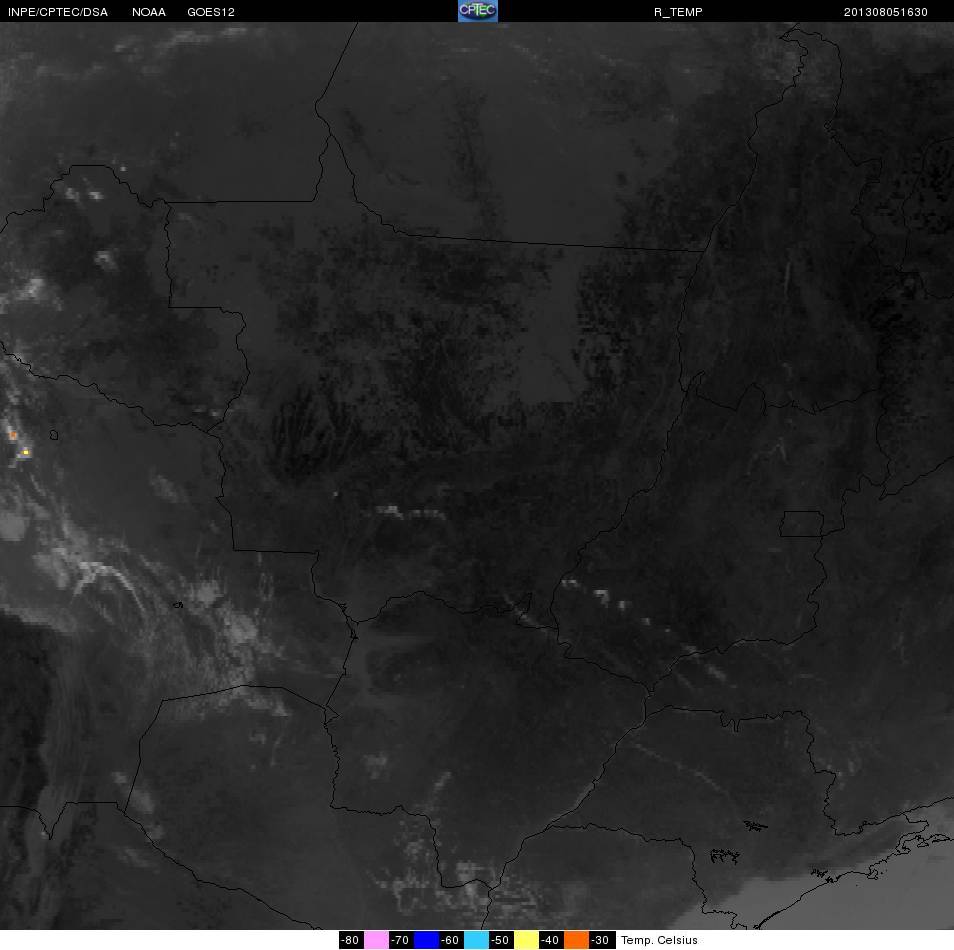
Task: Select the INPE/CPTEC/DSA header text
Action: pyautogui.click(x=58, y=12)
